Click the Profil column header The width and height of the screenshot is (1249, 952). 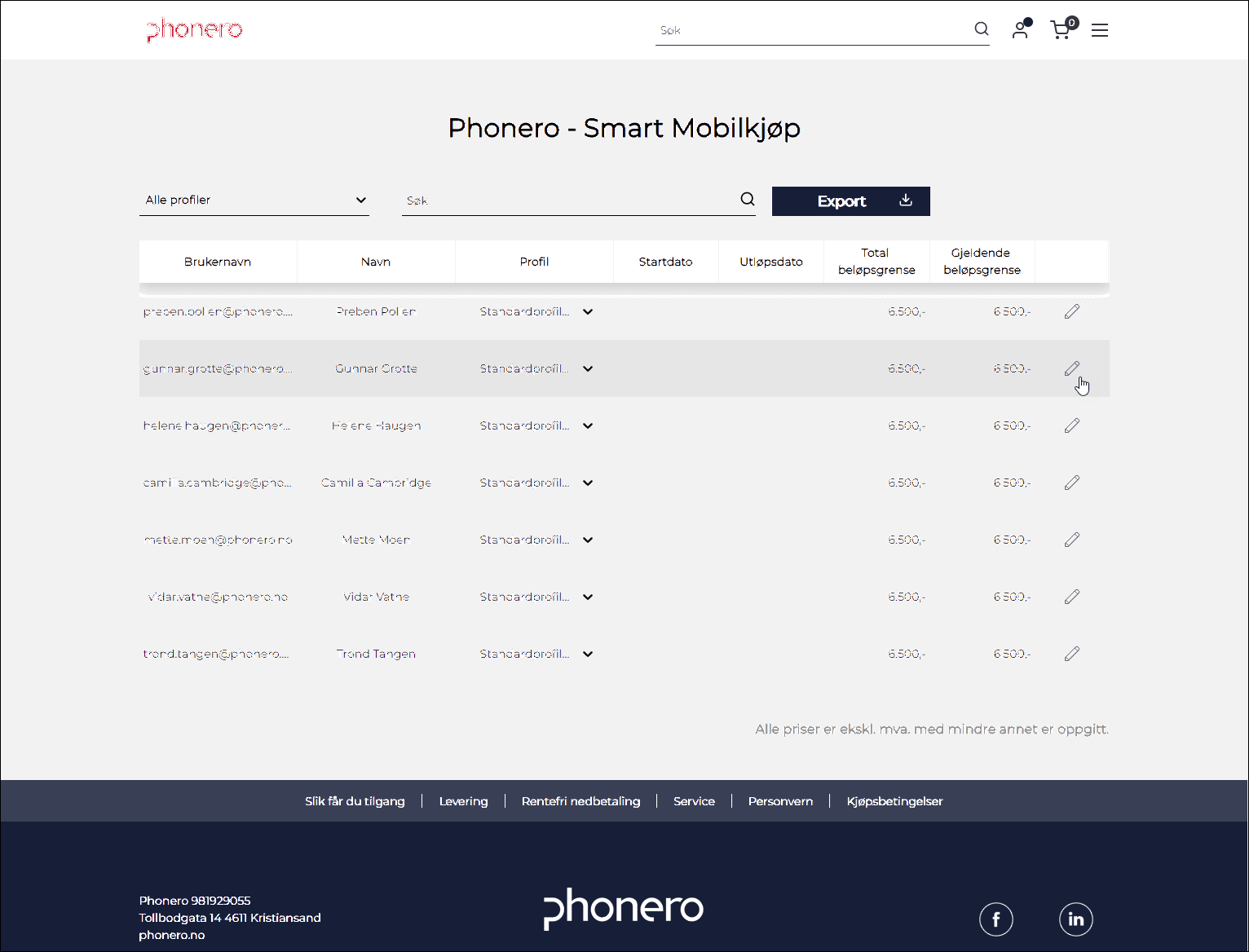pos(534,262)
